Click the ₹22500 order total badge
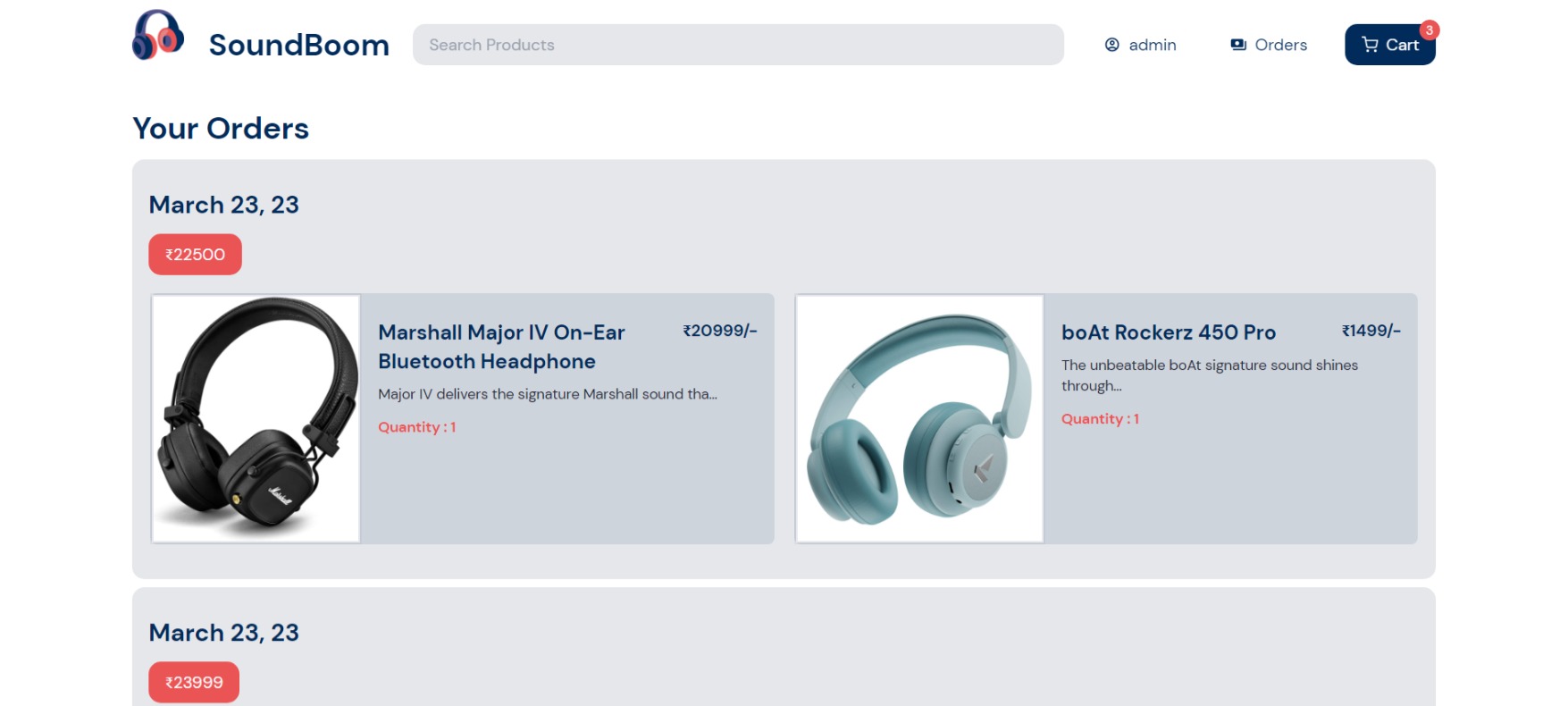 (195, 255)
